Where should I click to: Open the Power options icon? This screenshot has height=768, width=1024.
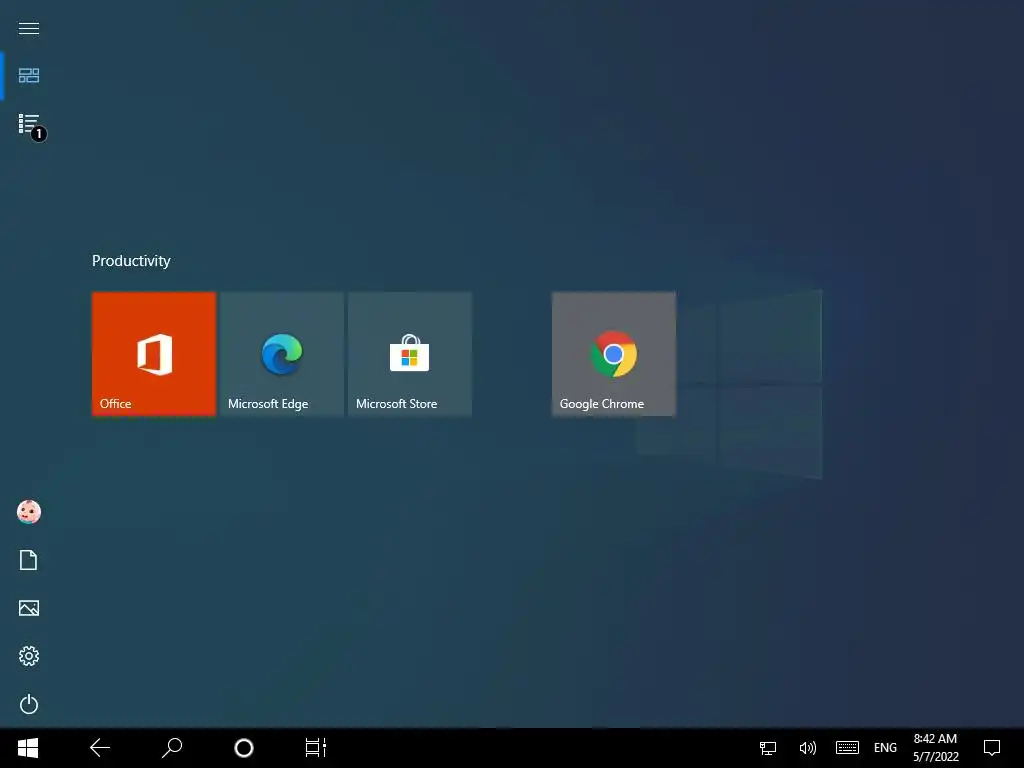[x=29, y=704]
